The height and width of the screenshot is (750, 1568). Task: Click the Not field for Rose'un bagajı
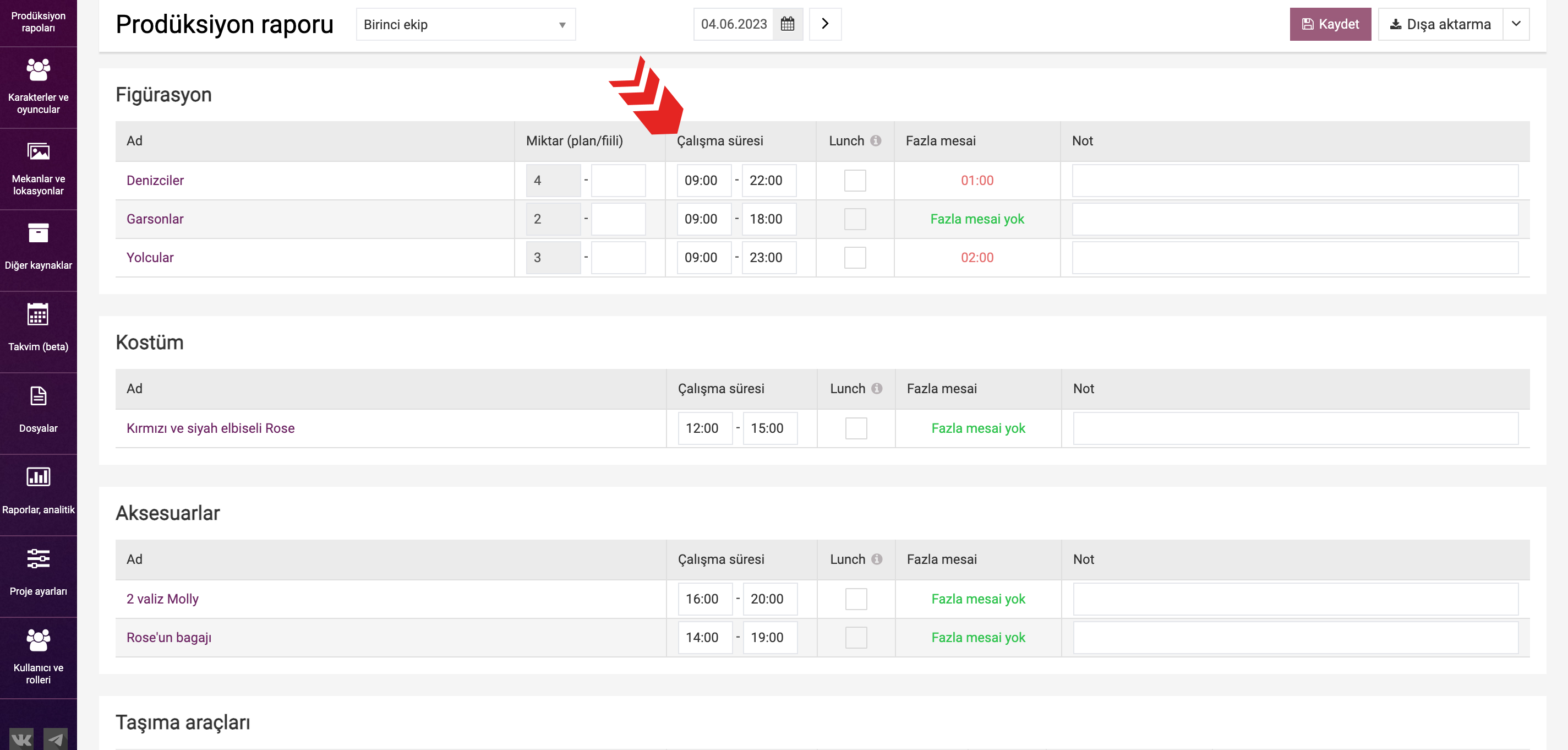[x=1296, y=637]
